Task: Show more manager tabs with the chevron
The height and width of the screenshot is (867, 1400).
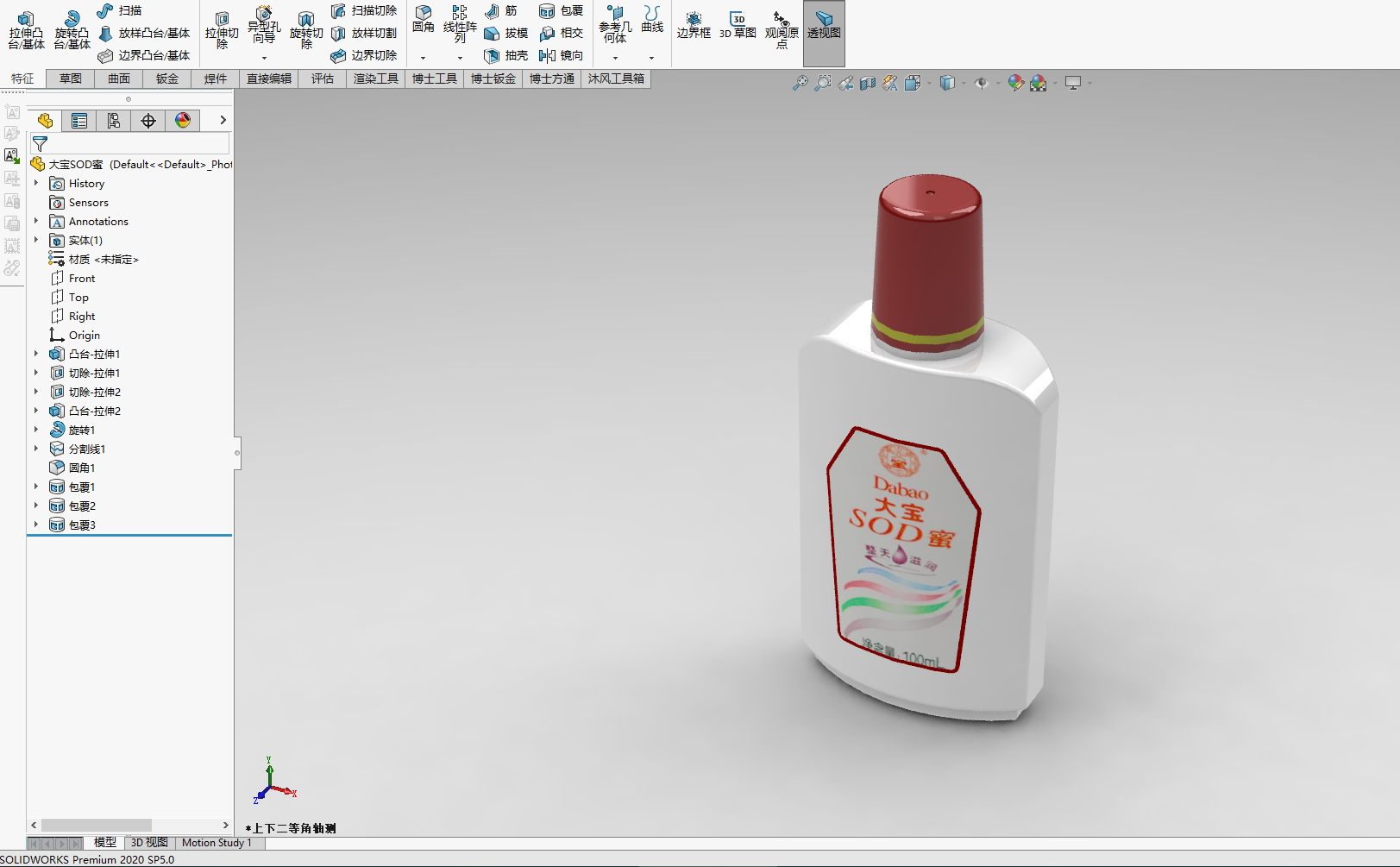Action: coord(223,121)
